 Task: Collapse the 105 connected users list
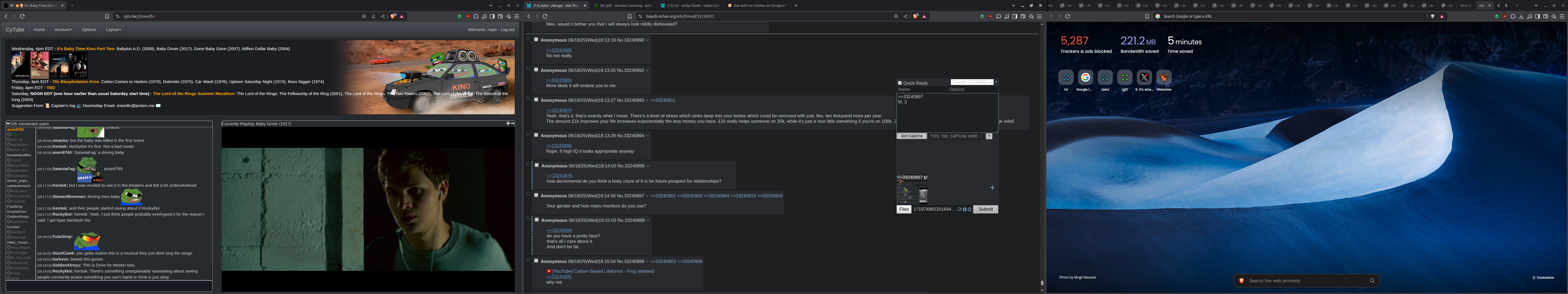coord(8,124)
